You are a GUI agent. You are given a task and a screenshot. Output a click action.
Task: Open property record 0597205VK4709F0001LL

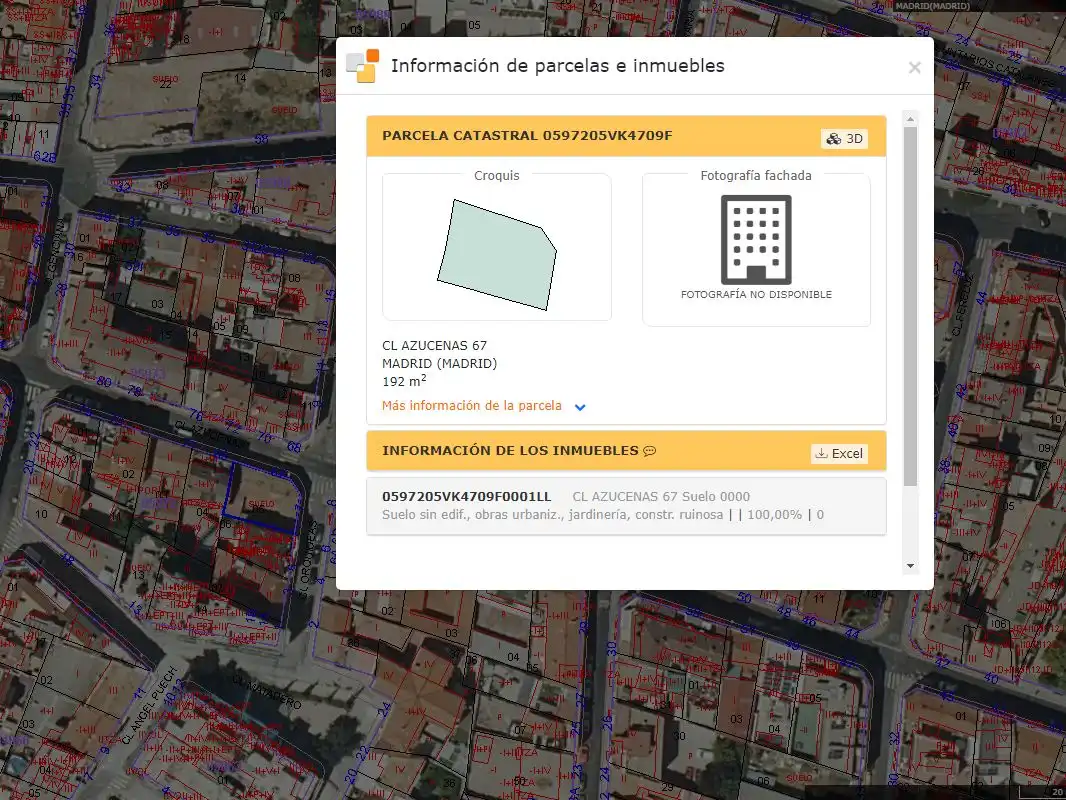pos(626,506)
